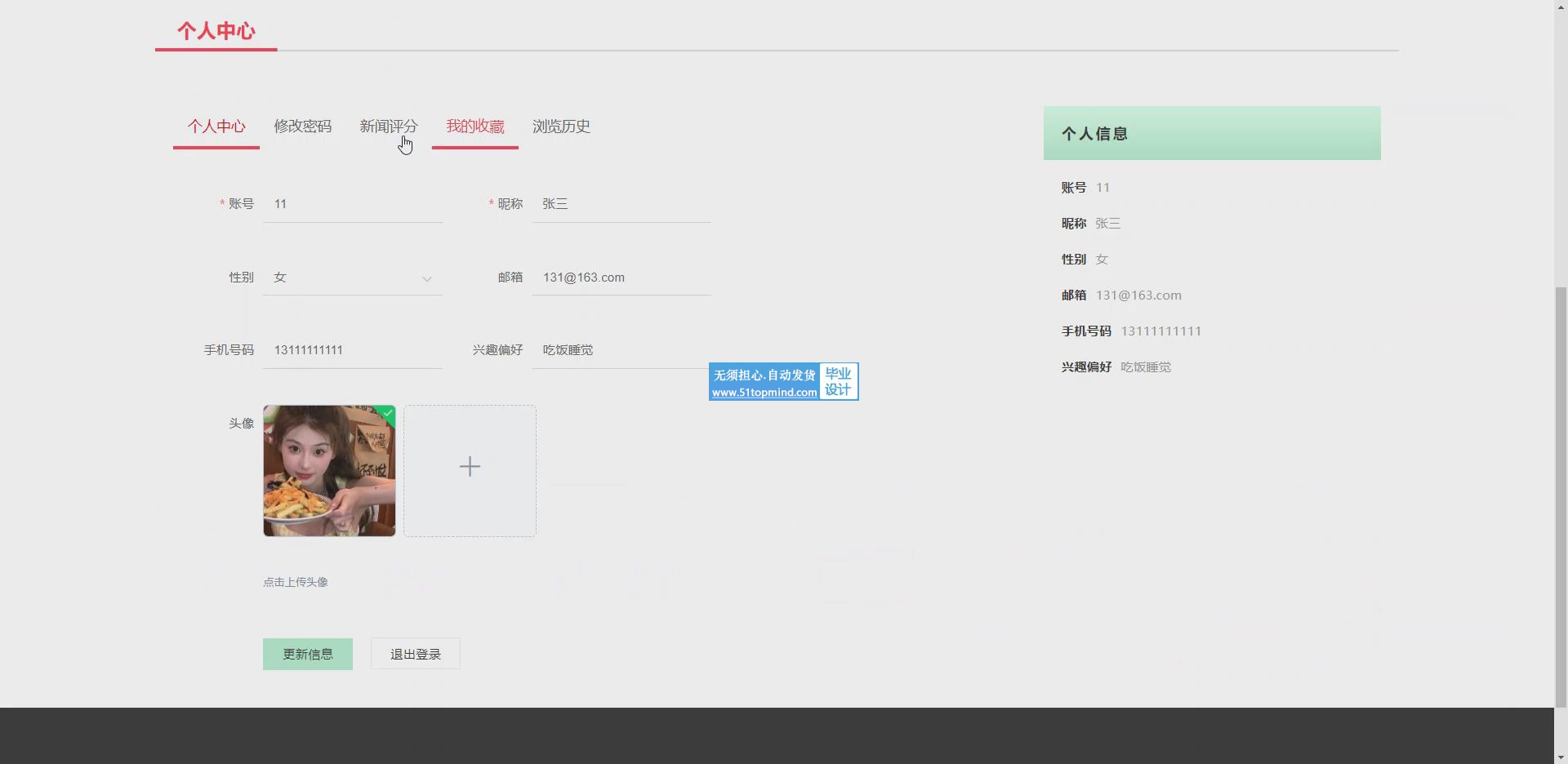1568x764 pixels.
Task: Click the 退出登录 button
Action: [416, 654]
